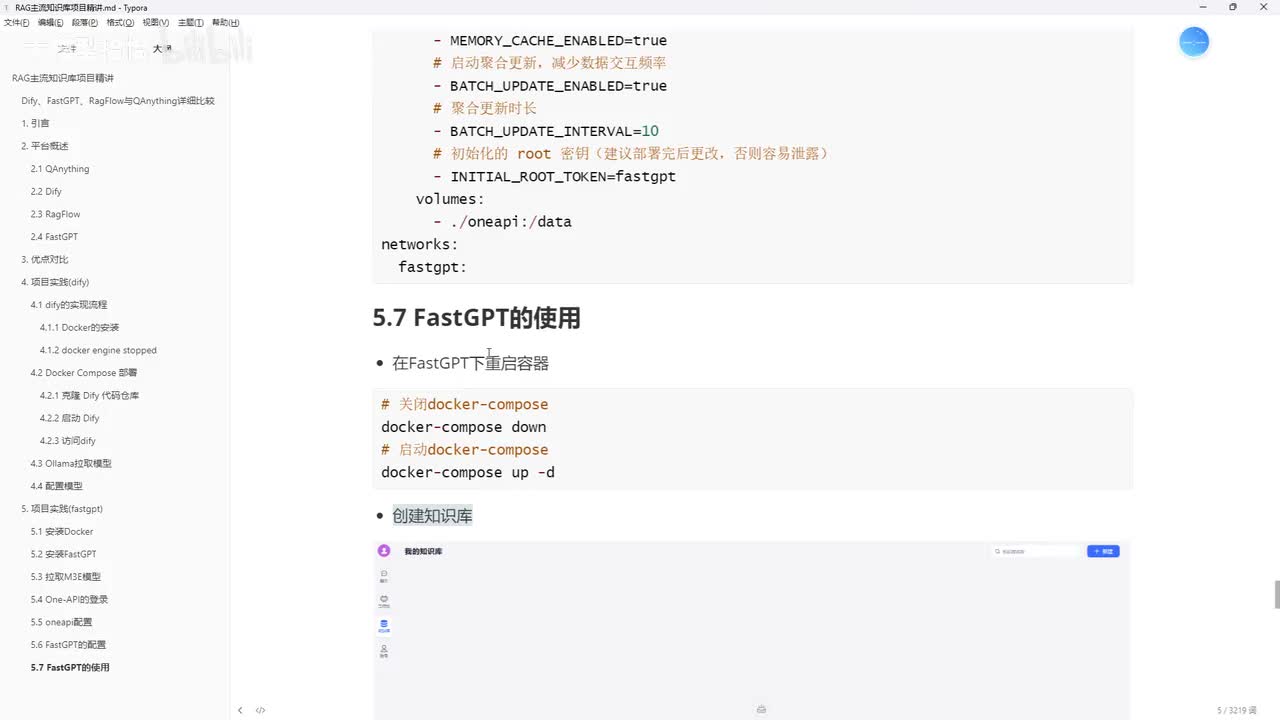Open the 主题(T) menu
1280x720 pixels.
190,22
